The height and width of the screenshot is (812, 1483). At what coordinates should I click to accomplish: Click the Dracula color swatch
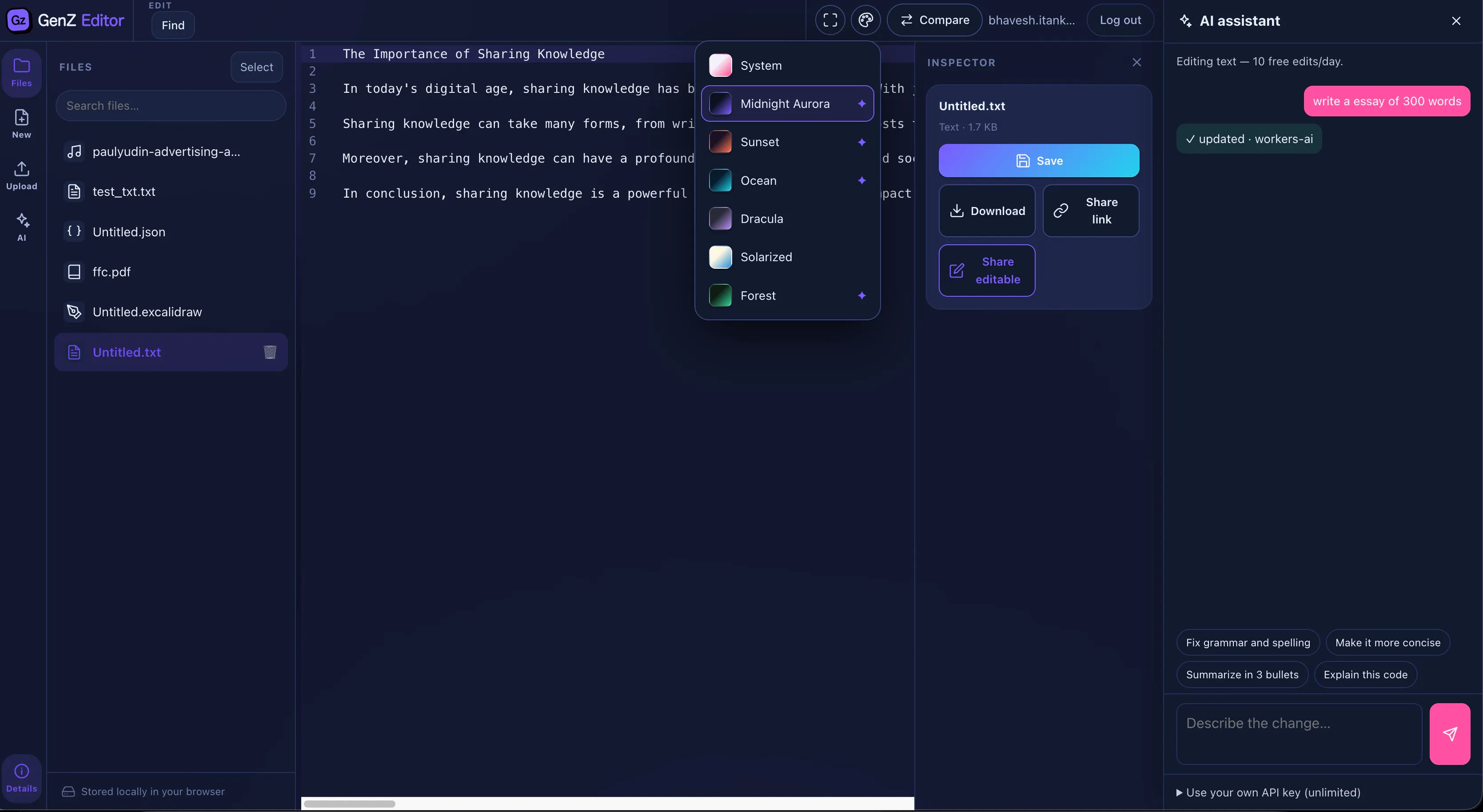720,219
